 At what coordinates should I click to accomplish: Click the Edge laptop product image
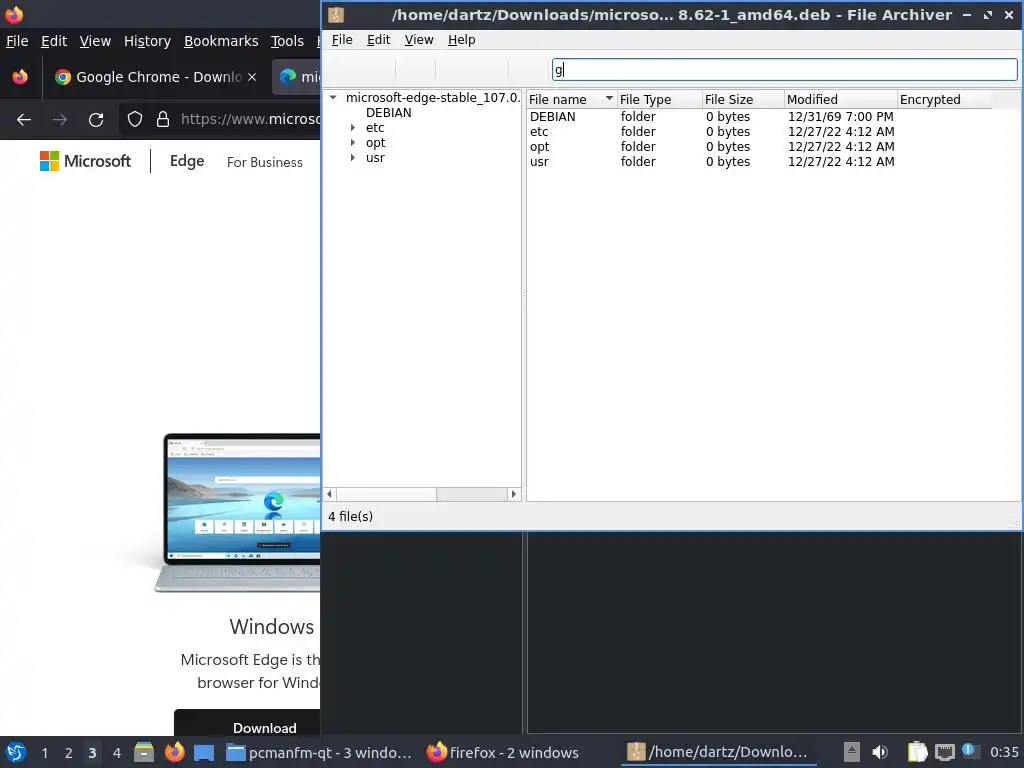pyautogui.click(x=238, y=513)
